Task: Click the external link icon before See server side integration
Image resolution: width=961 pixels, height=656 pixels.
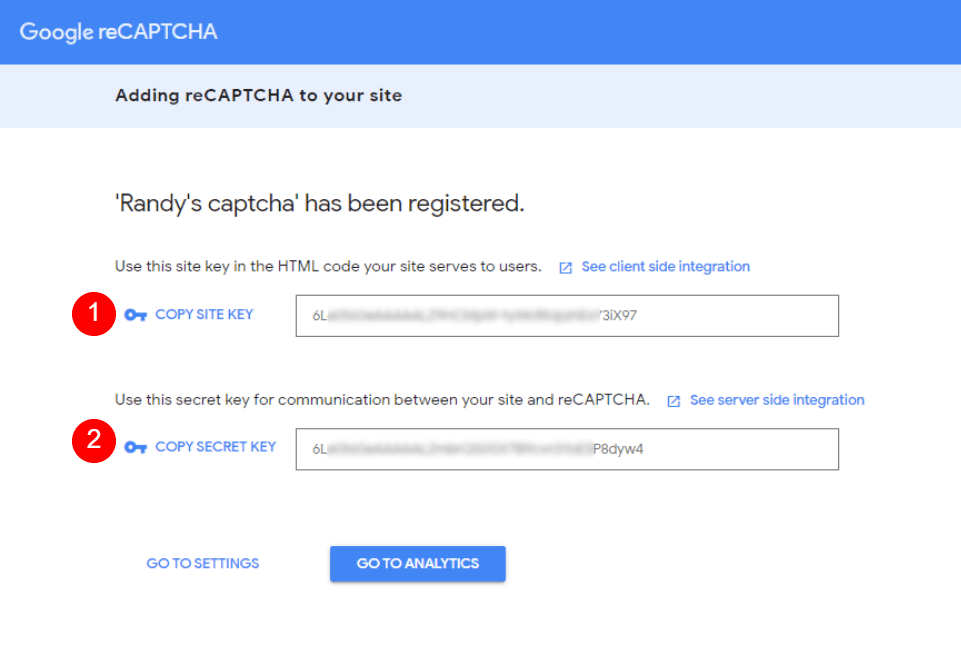Action: click(672, 399)
